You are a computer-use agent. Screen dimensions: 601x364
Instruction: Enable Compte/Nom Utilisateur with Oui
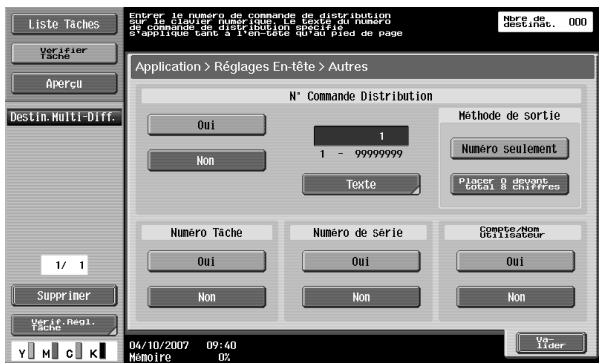(515, 261)
